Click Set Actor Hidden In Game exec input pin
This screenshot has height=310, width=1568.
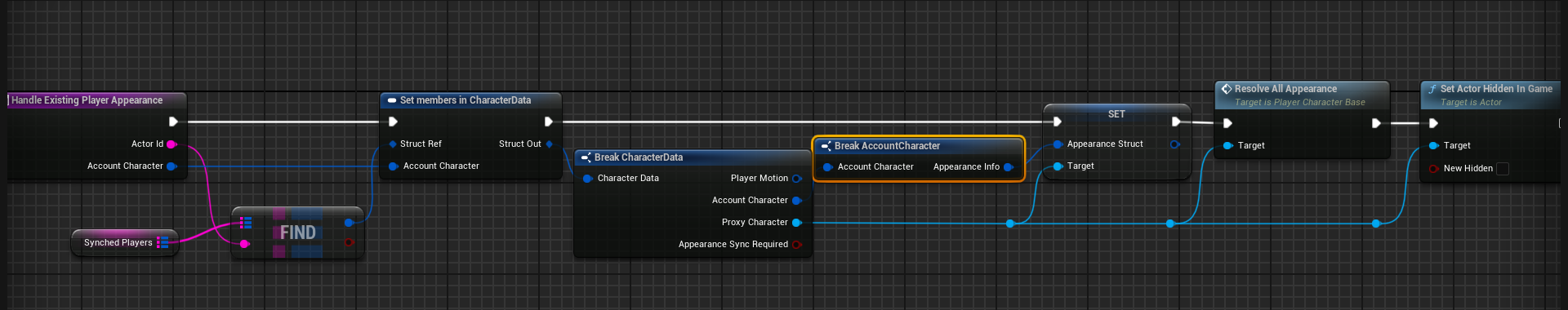[1433, 123]
